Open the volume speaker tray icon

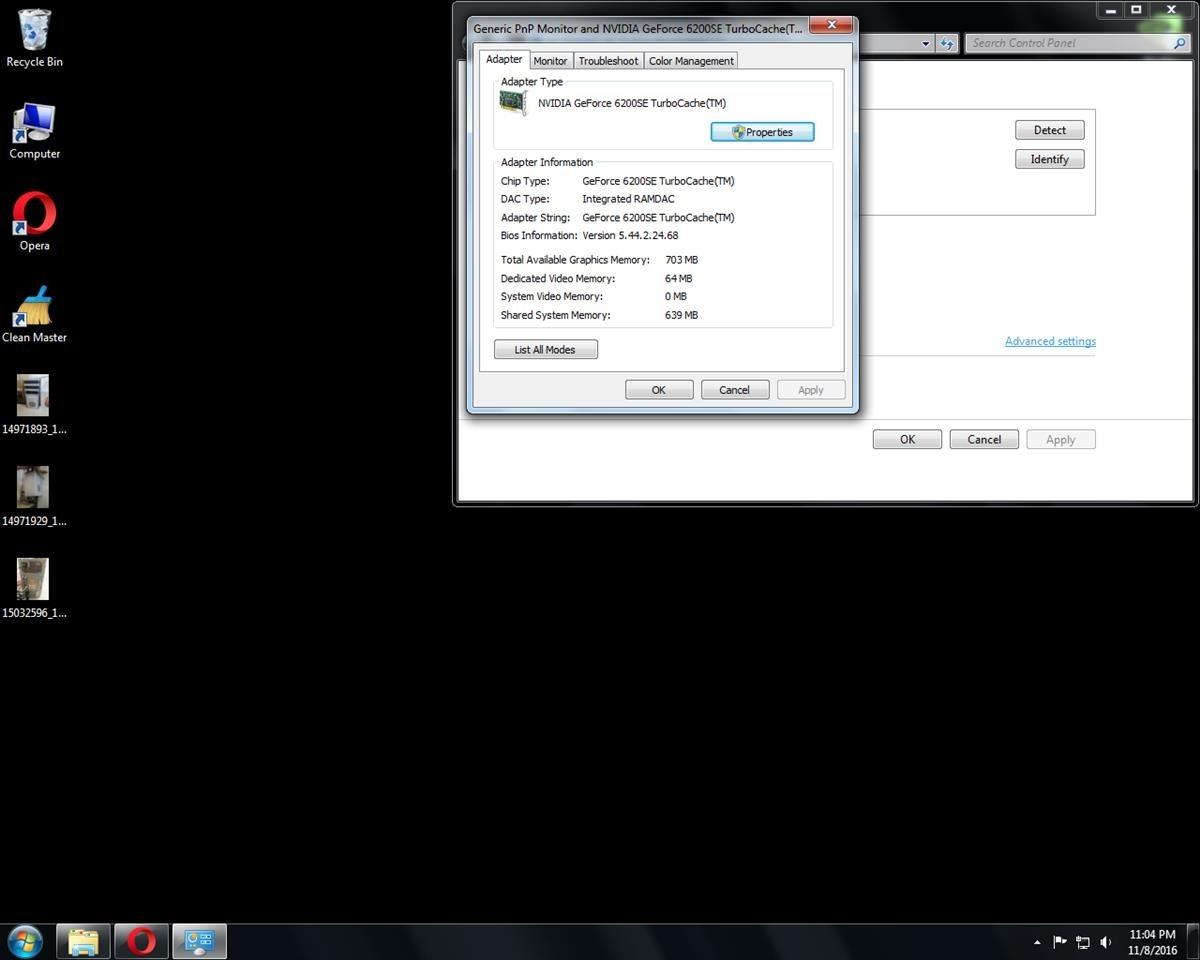pyautogui.click(x=1106, y=942)
